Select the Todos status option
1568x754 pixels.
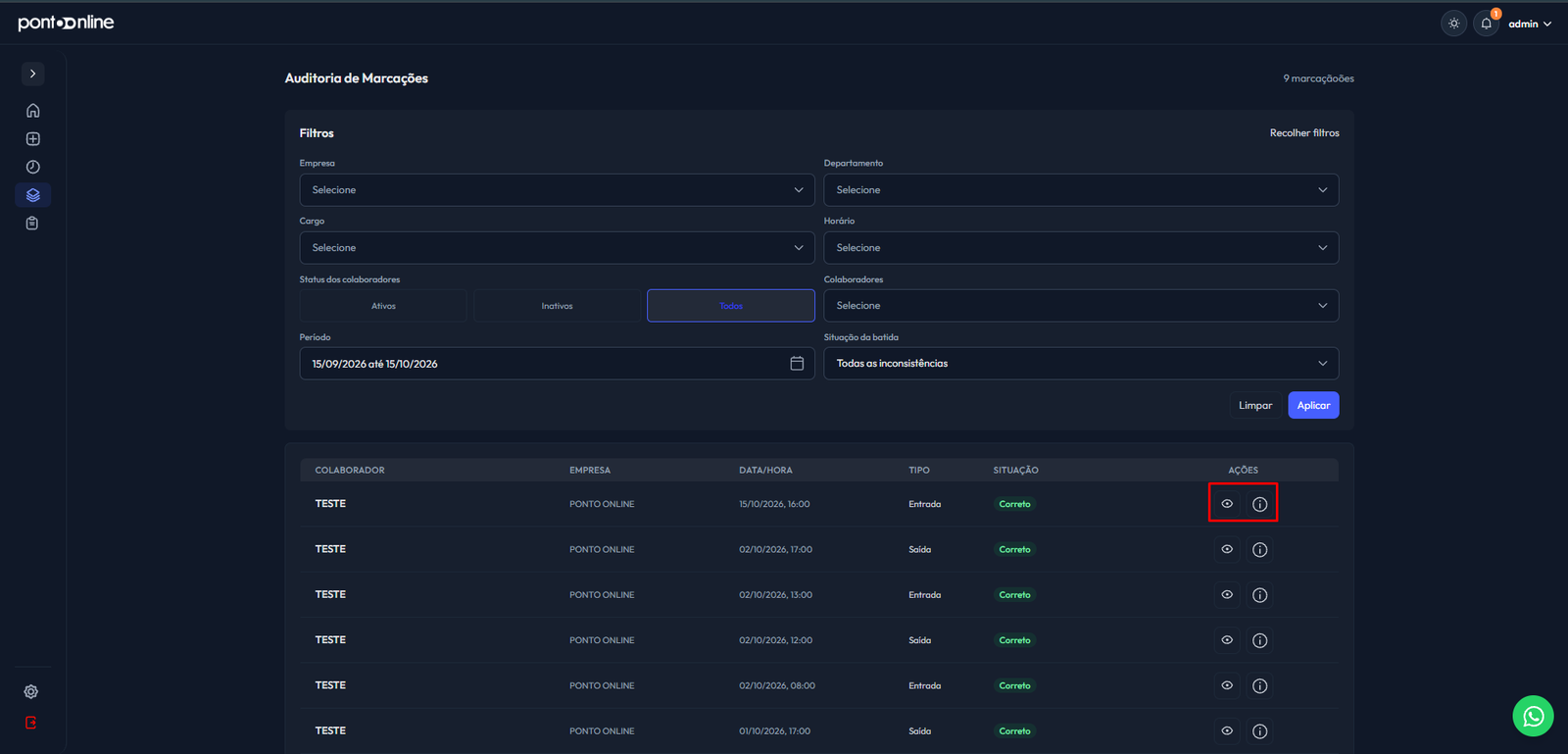coord(731,306)
